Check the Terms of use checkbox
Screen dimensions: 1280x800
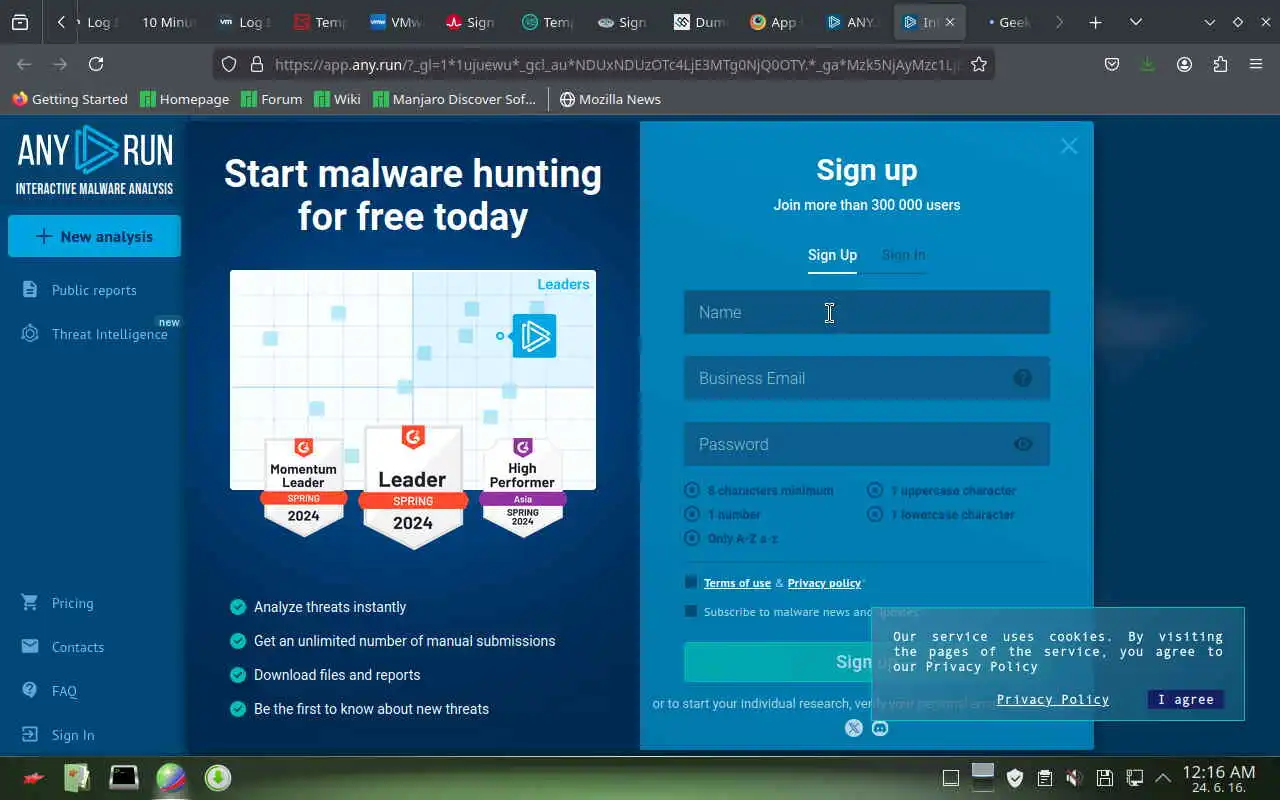[691, 582]
